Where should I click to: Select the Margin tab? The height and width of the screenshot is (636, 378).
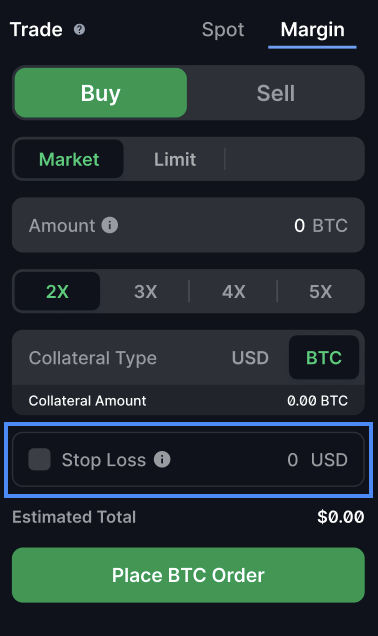pos(312,30)
